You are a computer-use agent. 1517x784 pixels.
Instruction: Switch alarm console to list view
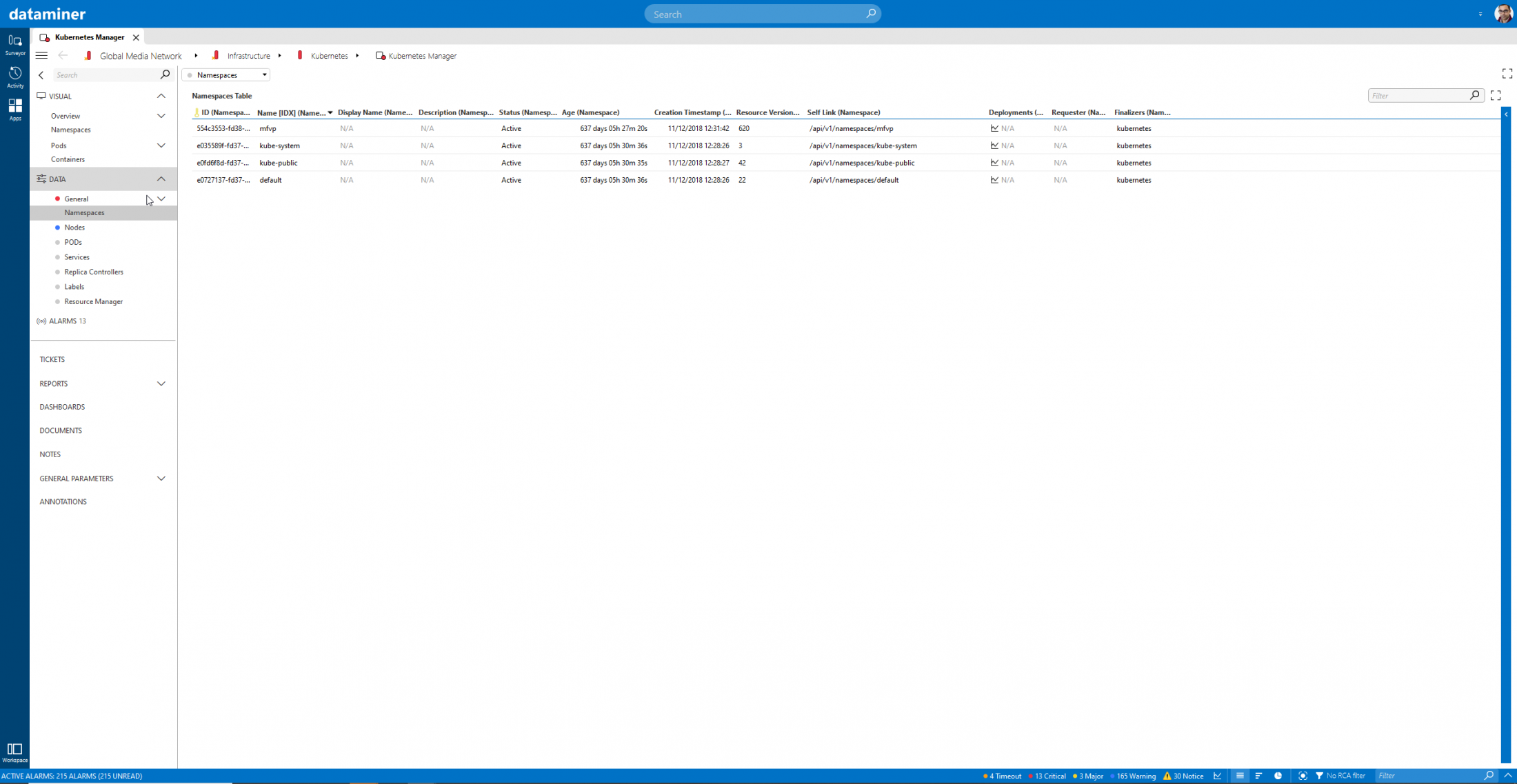pyautogui.click(x=1240, y=776)
